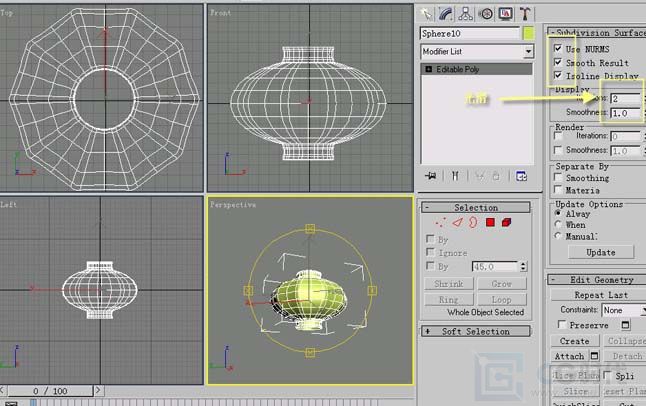Select Border sub-object level icon
Screen dimensions: 646x406
[x=473, y=223]
